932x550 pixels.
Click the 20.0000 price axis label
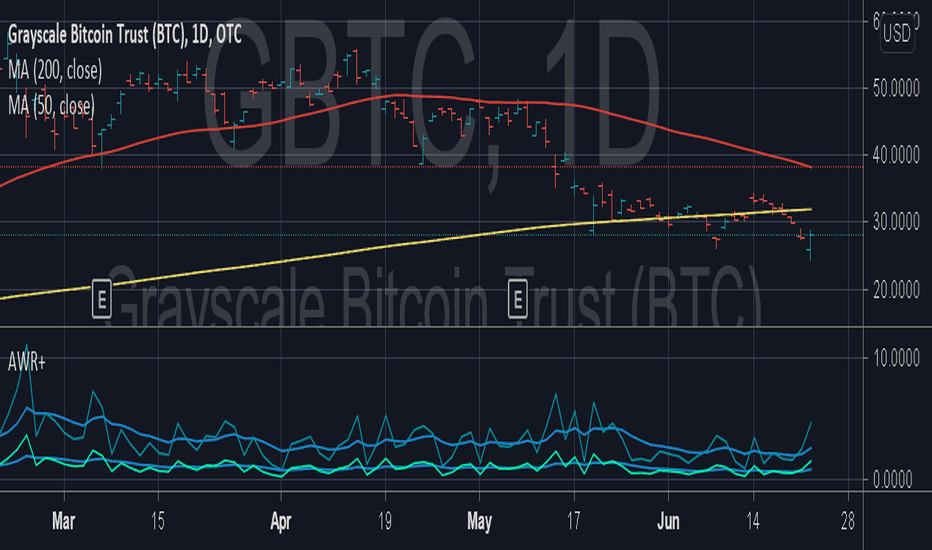[x=896, y=290]
